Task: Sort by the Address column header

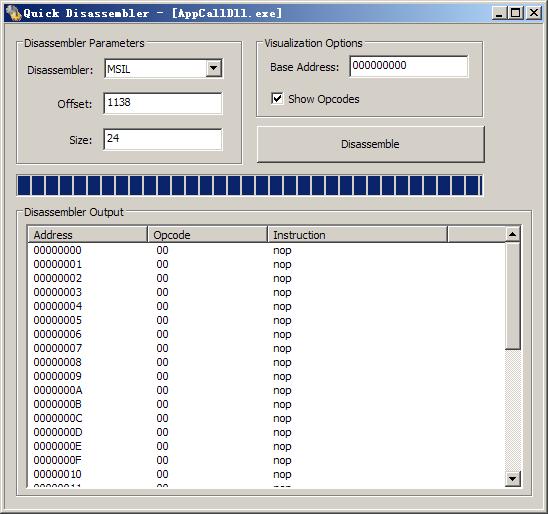Action: click(x=87, y=234)
